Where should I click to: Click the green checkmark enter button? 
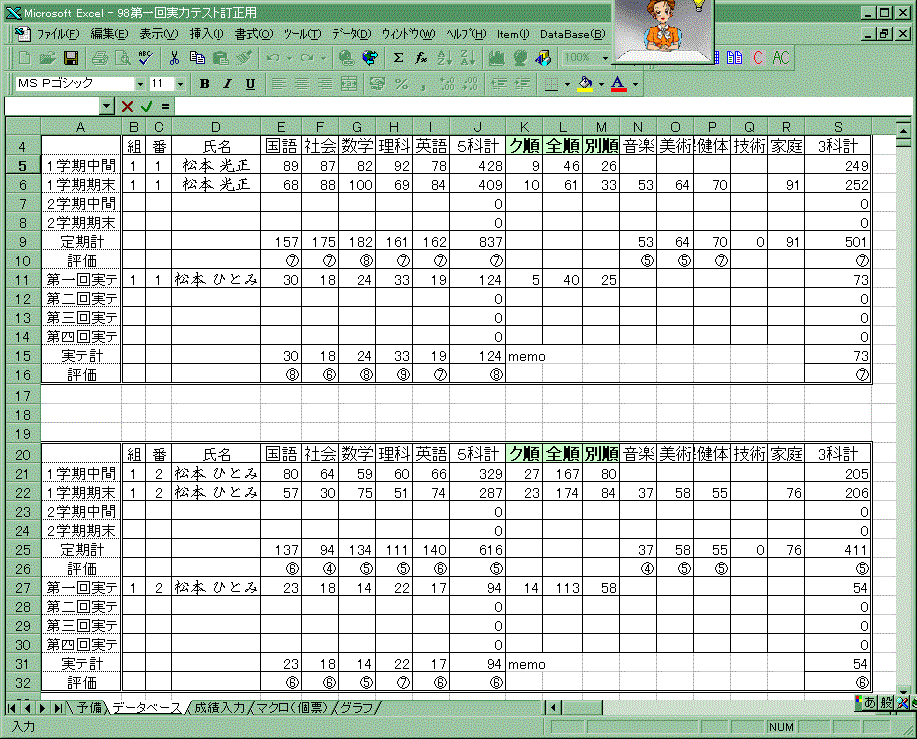coord(147,106)
